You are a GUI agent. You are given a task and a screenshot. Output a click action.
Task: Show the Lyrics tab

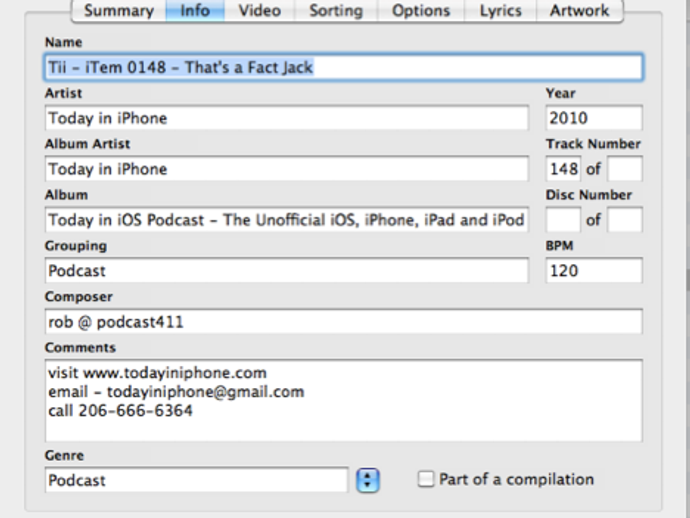500,11
